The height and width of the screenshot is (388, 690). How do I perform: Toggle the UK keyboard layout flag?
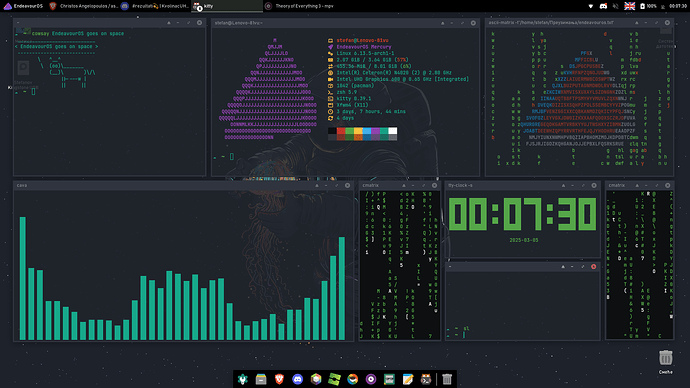630,6
